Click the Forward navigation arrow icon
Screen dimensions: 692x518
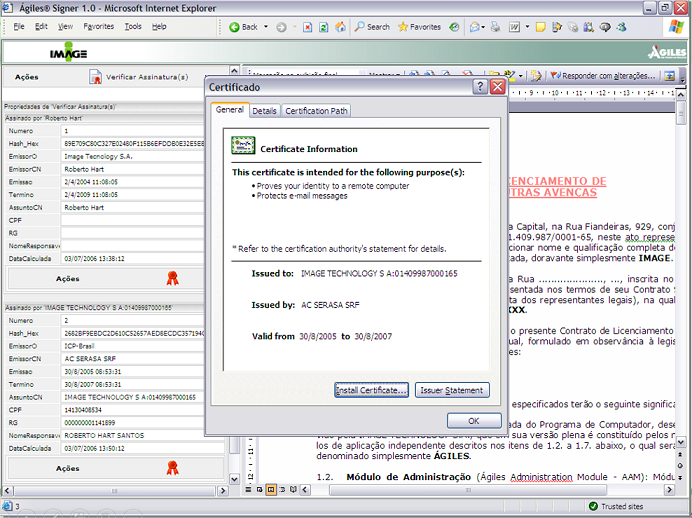[281, 27]
